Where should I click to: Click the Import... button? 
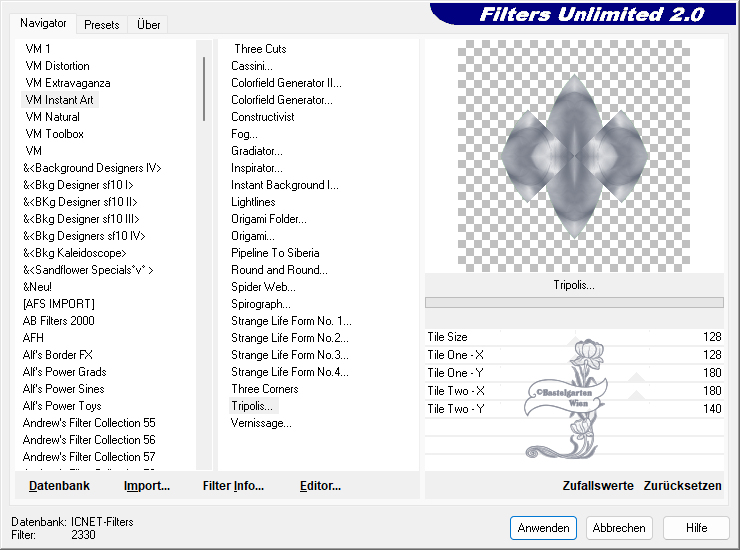click(x=146, y=486)
